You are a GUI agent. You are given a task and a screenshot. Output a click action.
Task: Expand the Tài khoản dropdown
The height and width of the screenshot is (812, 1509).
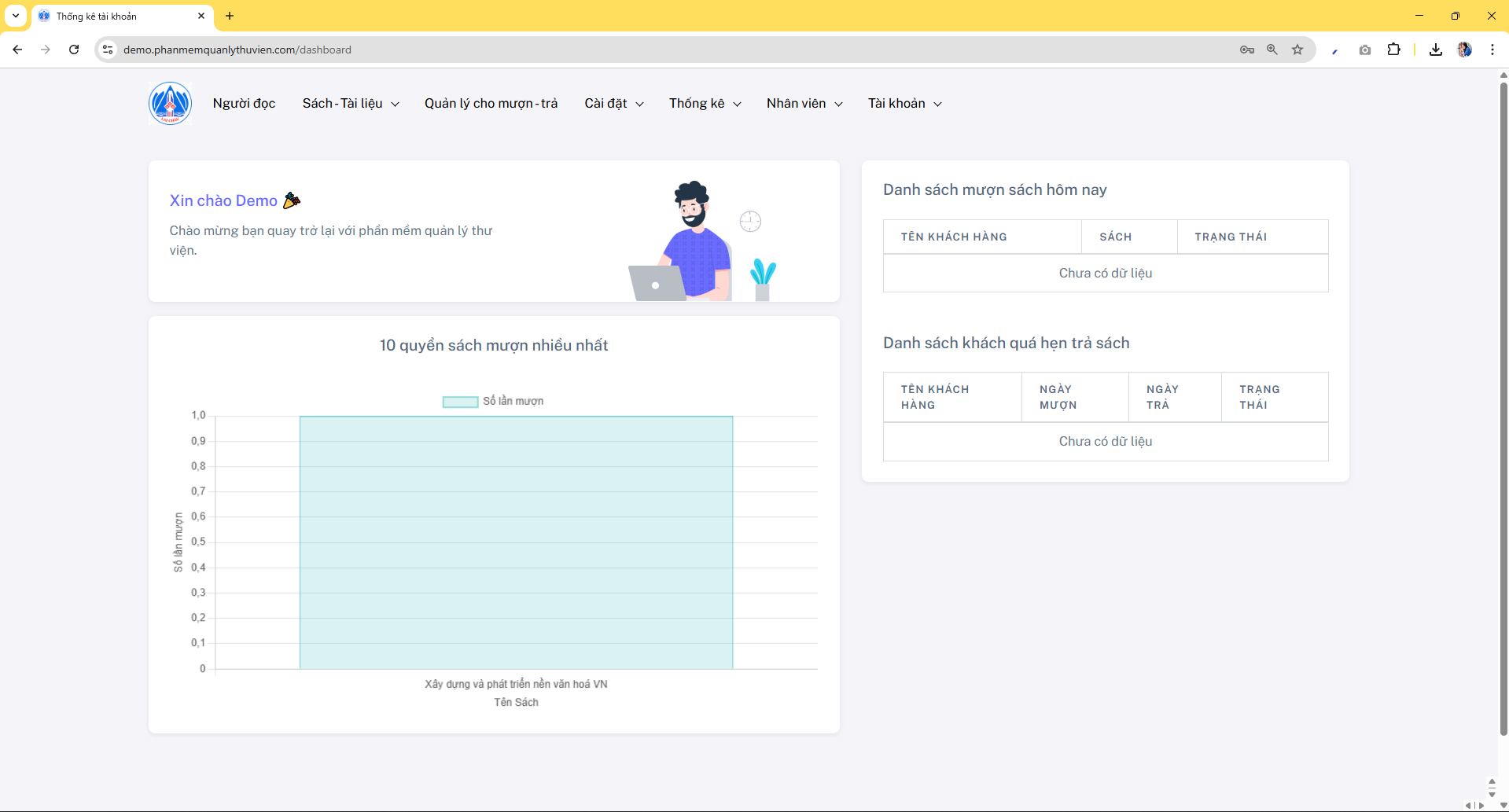coord(904,104)
